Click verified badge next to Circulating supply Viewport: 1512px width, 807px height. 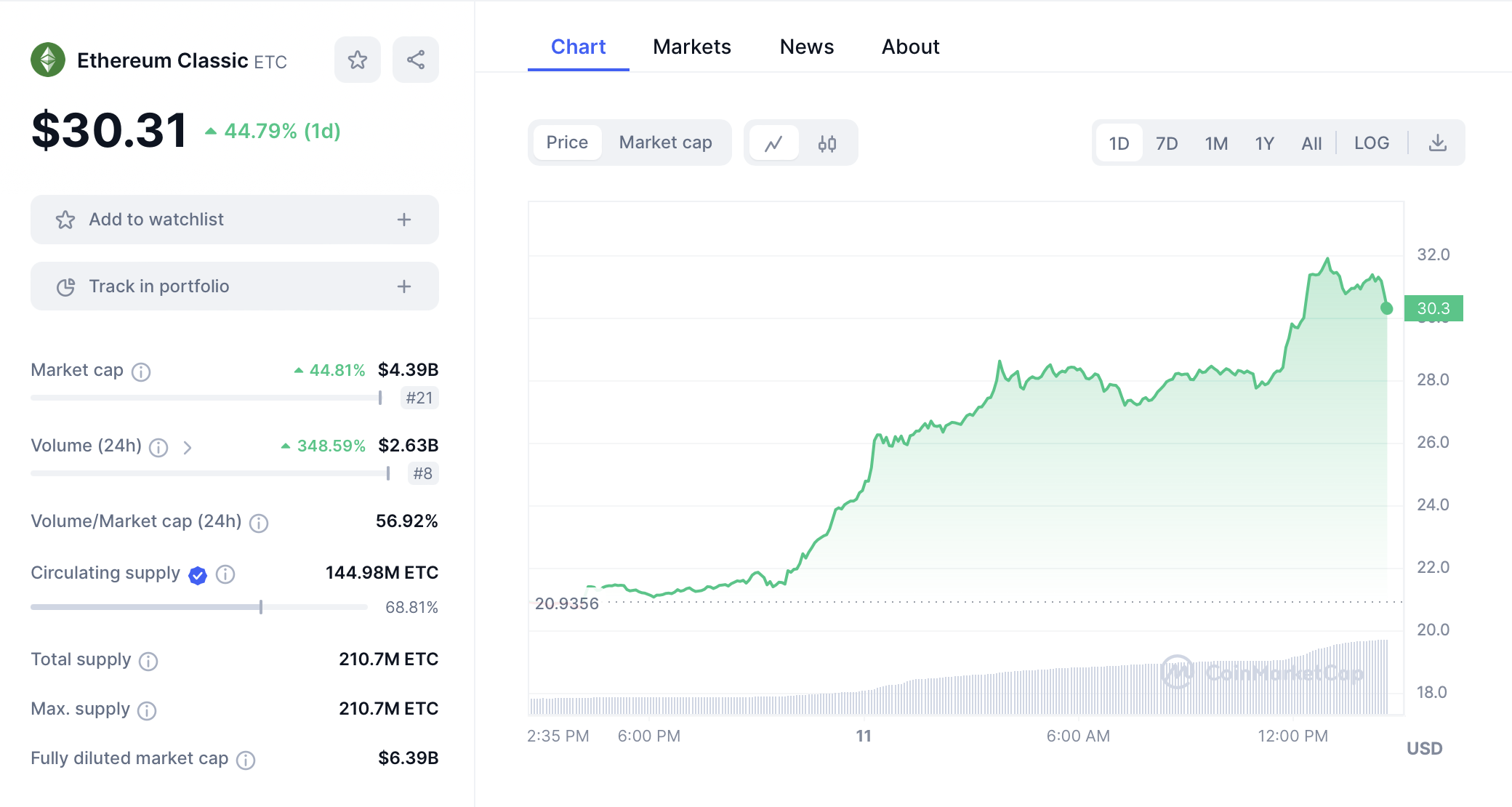pos(198,575)
